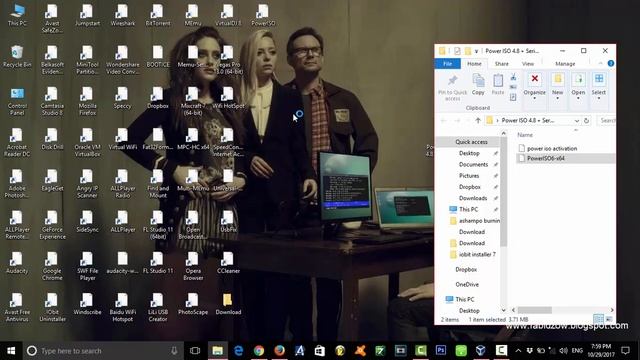Open File Explorer from the taskbar
The height and width of the screenshot is (360, 640).
[217, 350]
